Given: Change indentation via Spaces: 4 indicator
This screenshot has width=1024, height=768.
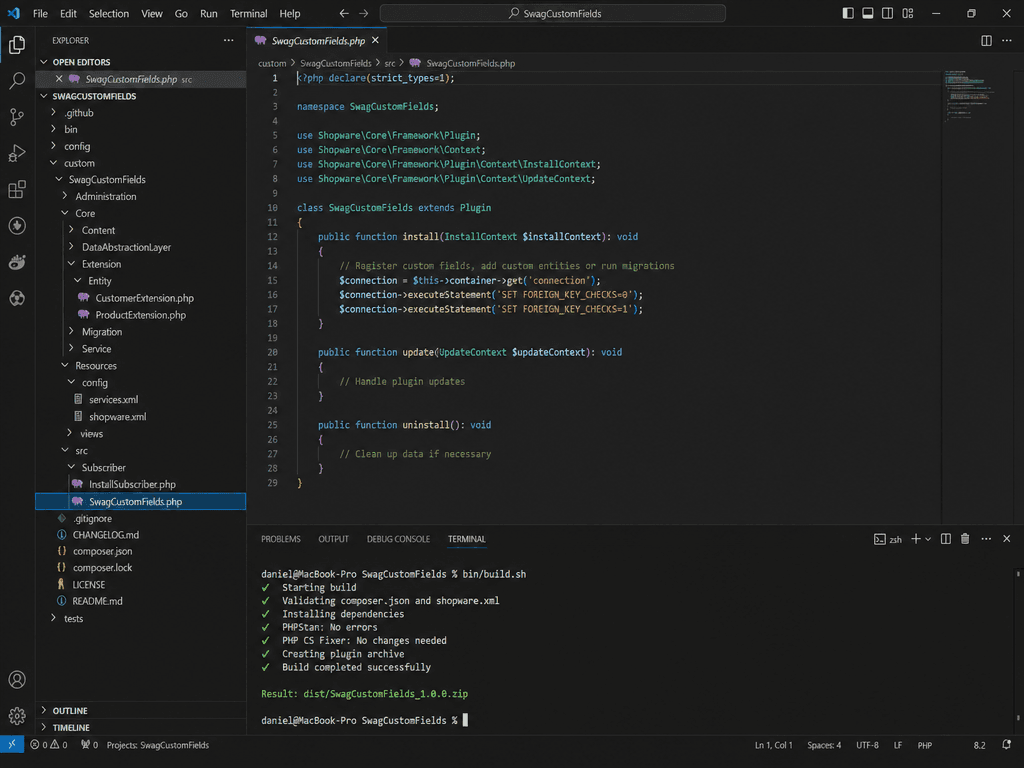Looking at the screenshot, I should click(x=823, y=744).
